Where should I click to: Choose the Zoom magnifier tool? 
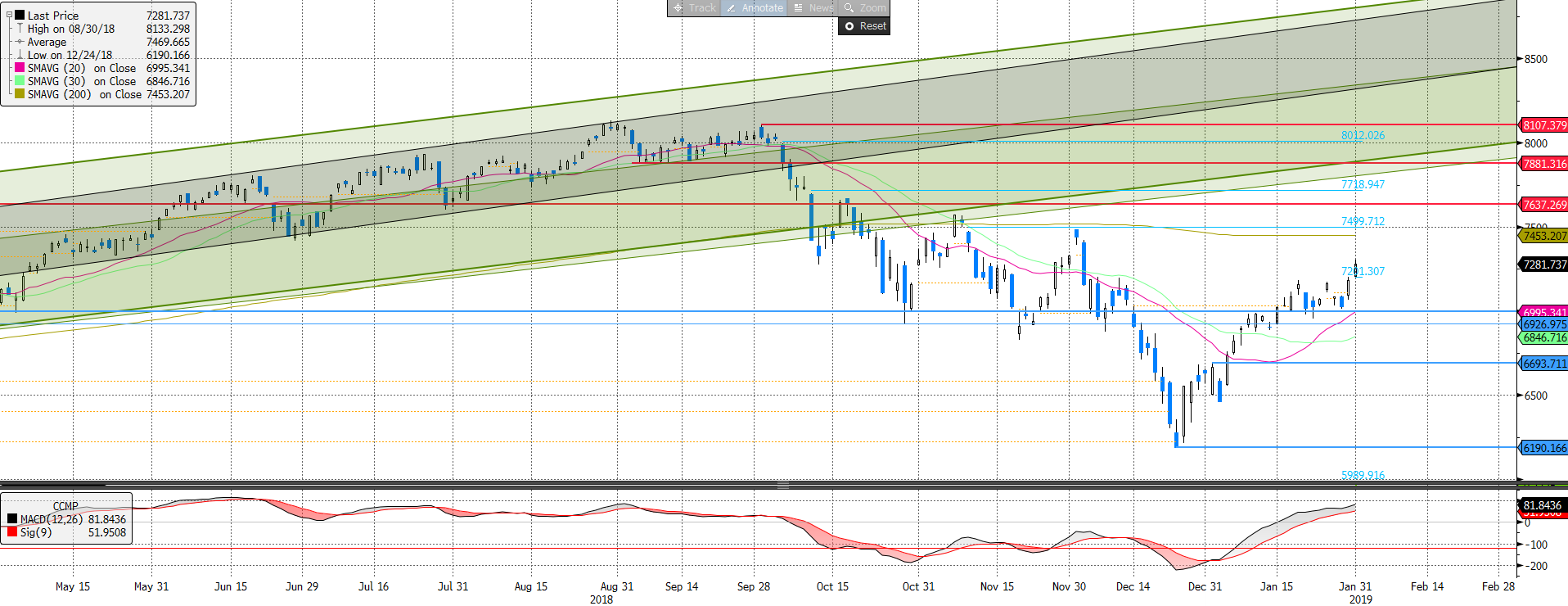(864, 8)
